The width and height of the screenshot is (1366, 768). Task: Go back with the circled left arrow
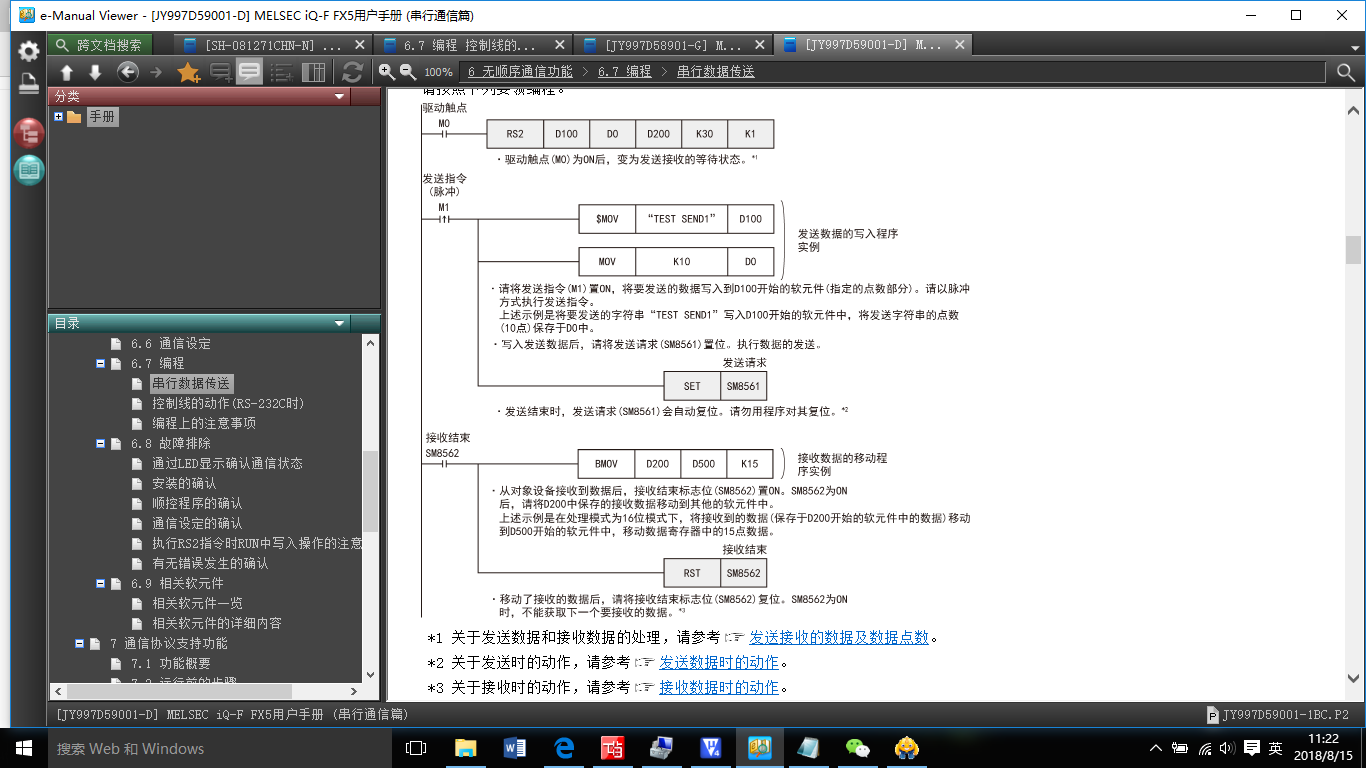(127, 72)
